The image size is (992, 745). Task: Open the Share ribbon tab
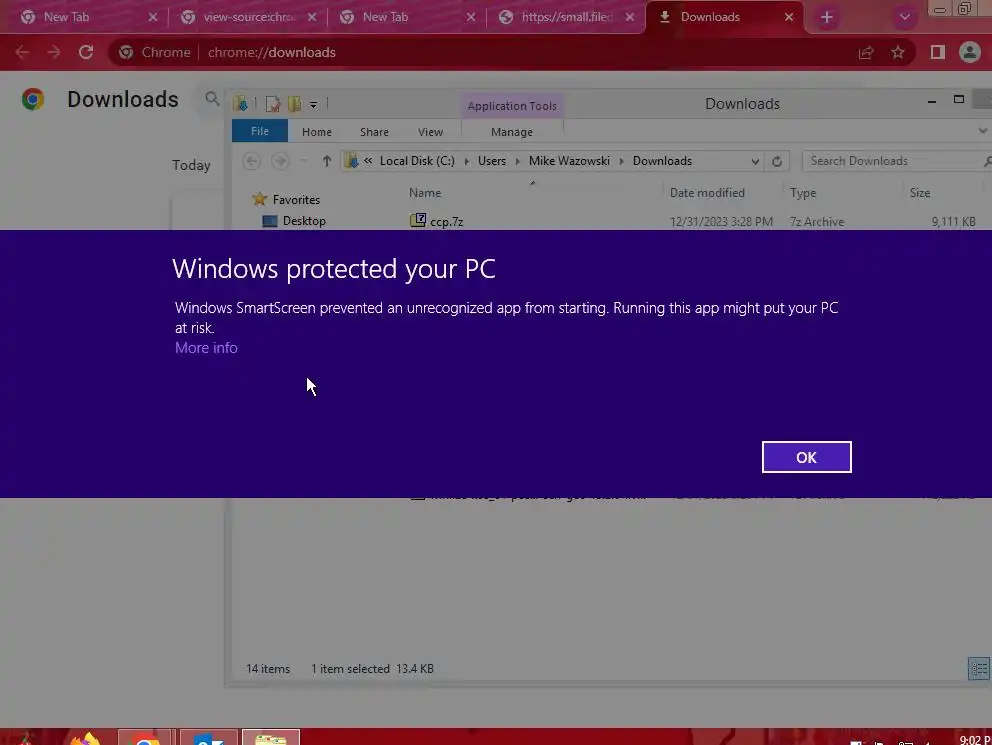click(374, 132)
